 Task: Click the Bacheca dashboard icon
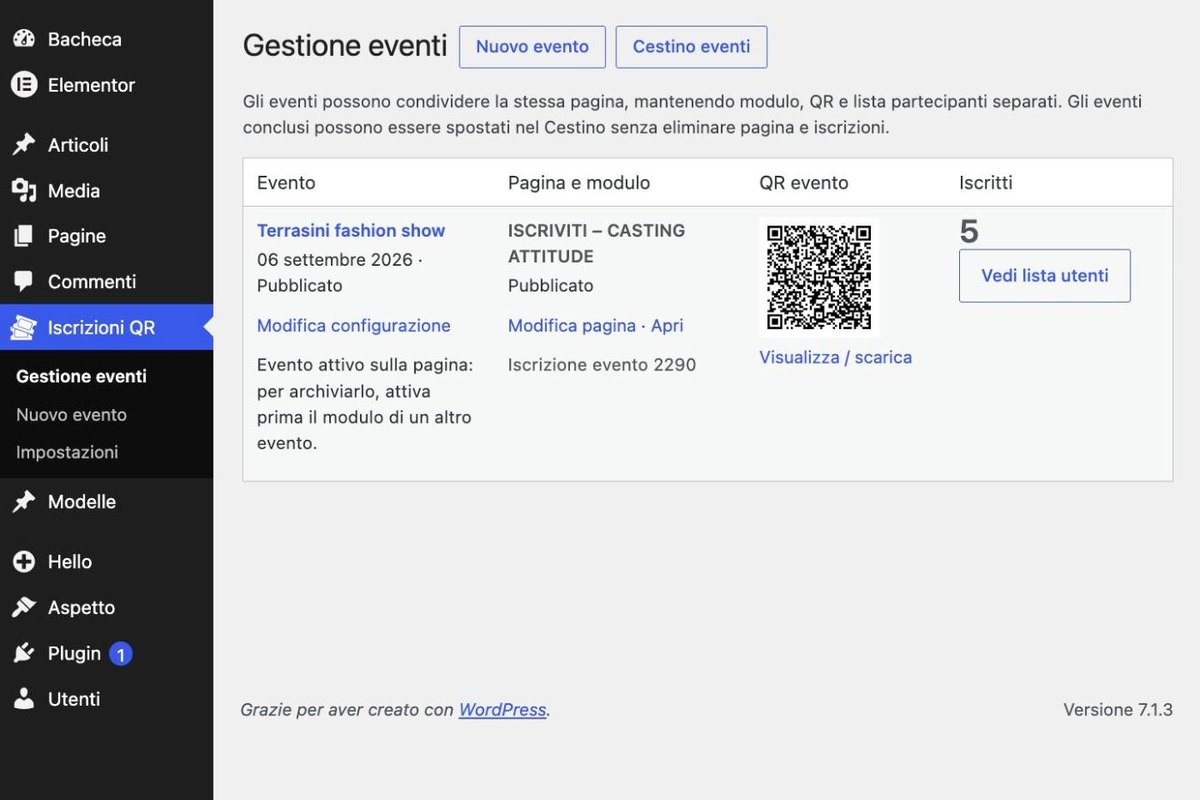24,39
